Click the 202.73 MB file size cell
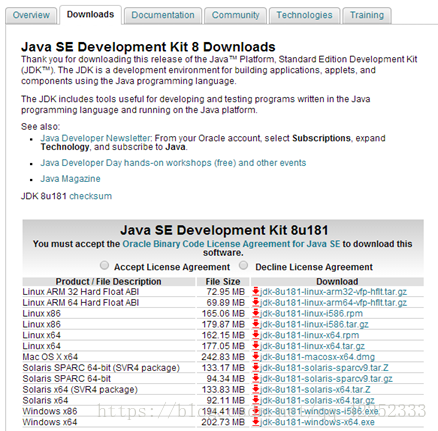 pos(223,422)
